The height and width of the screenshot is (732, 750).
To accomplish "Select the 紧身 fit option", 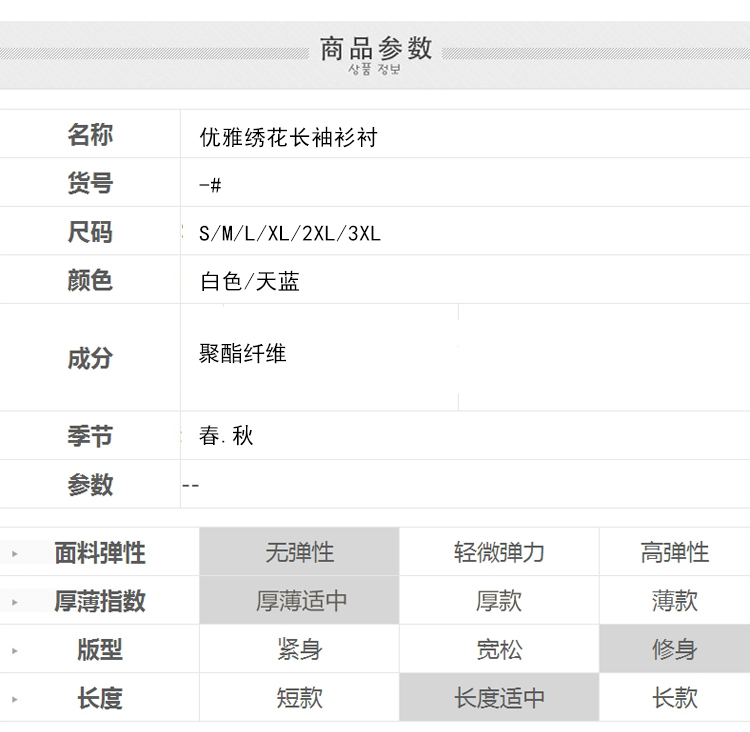I will tap(299, 649).
